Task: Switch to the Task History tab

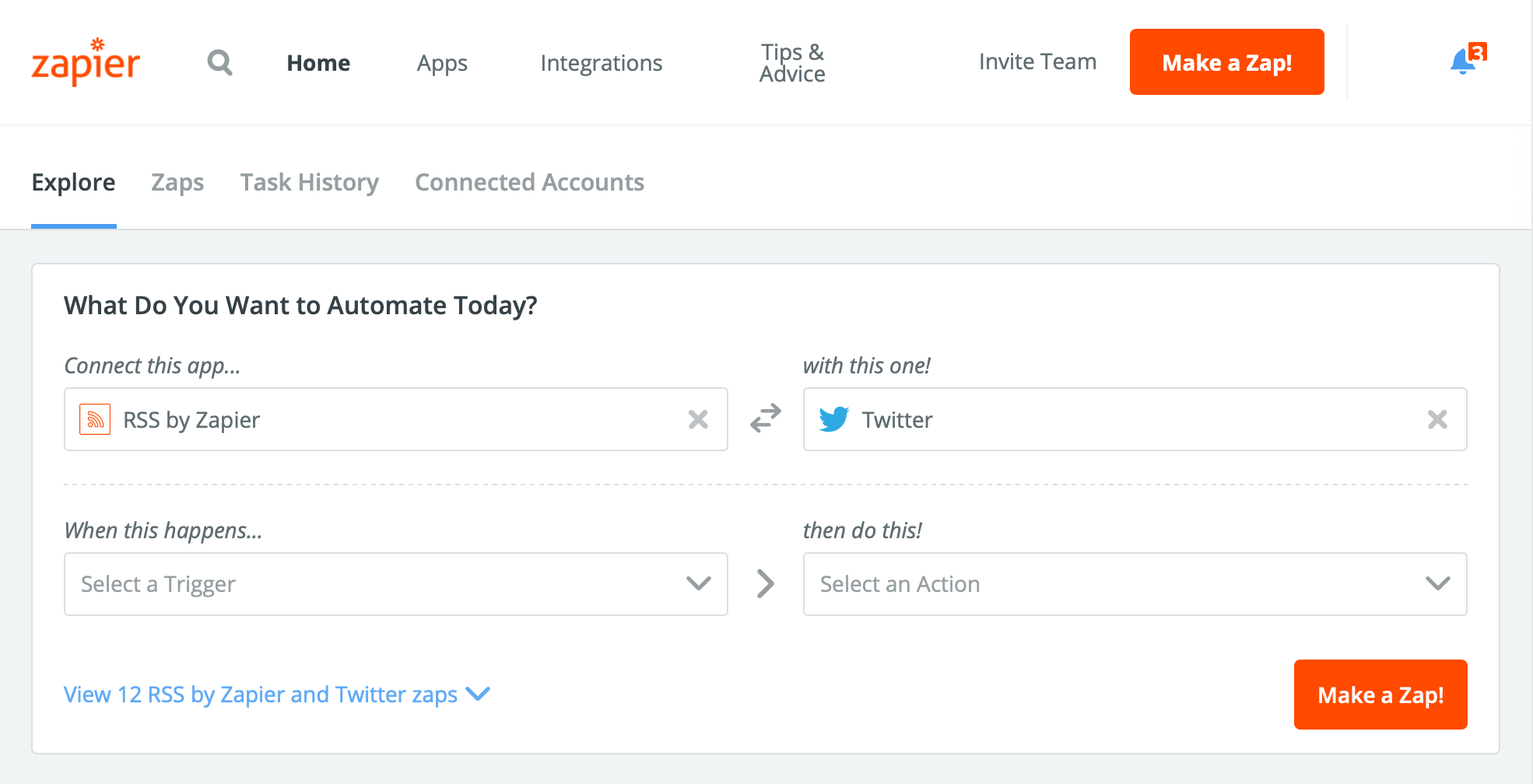Action: 310,182
